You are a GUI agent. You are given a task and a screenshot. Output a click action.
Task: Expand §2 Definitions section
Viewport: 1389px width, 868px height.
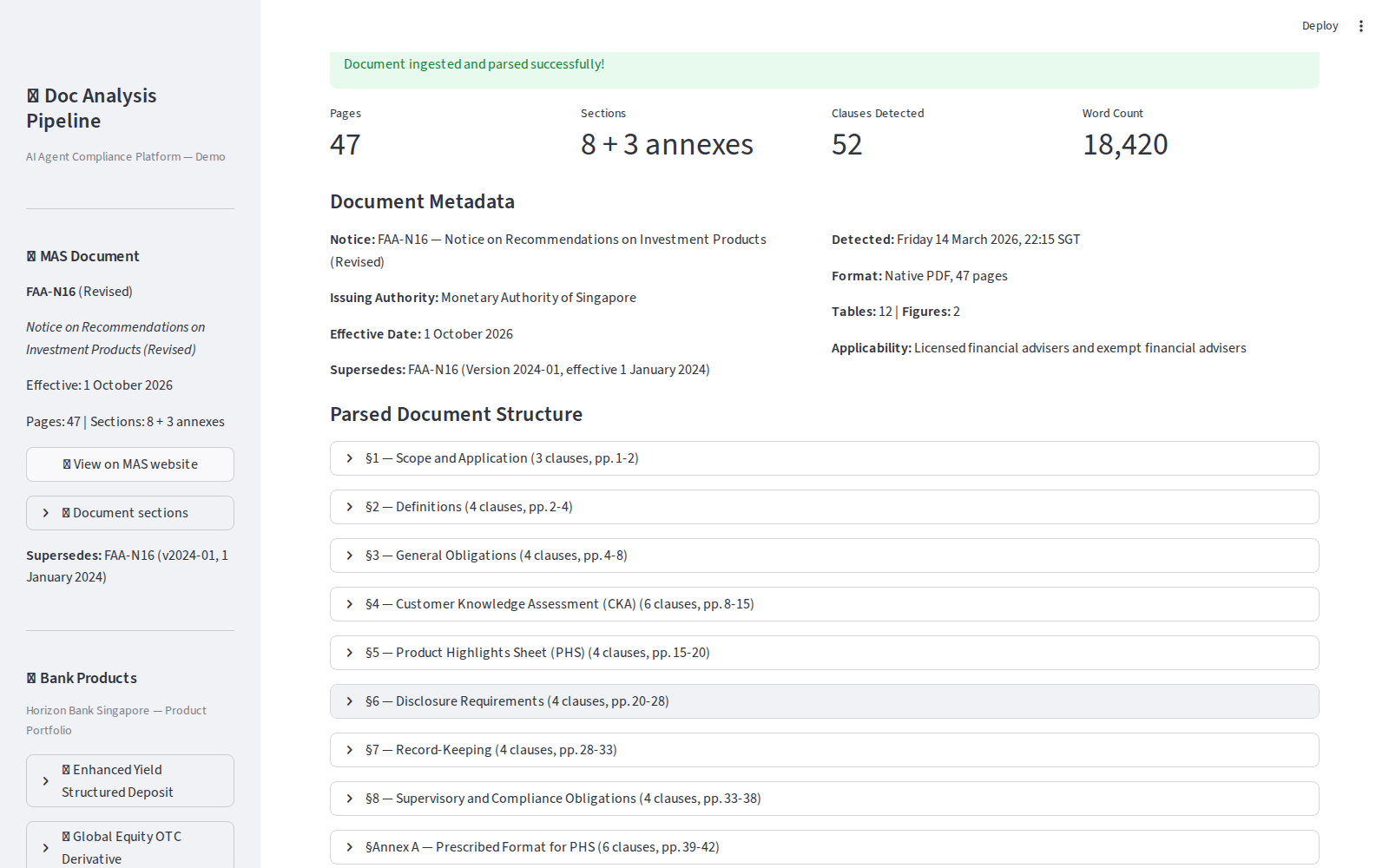[x=825, y=507]
